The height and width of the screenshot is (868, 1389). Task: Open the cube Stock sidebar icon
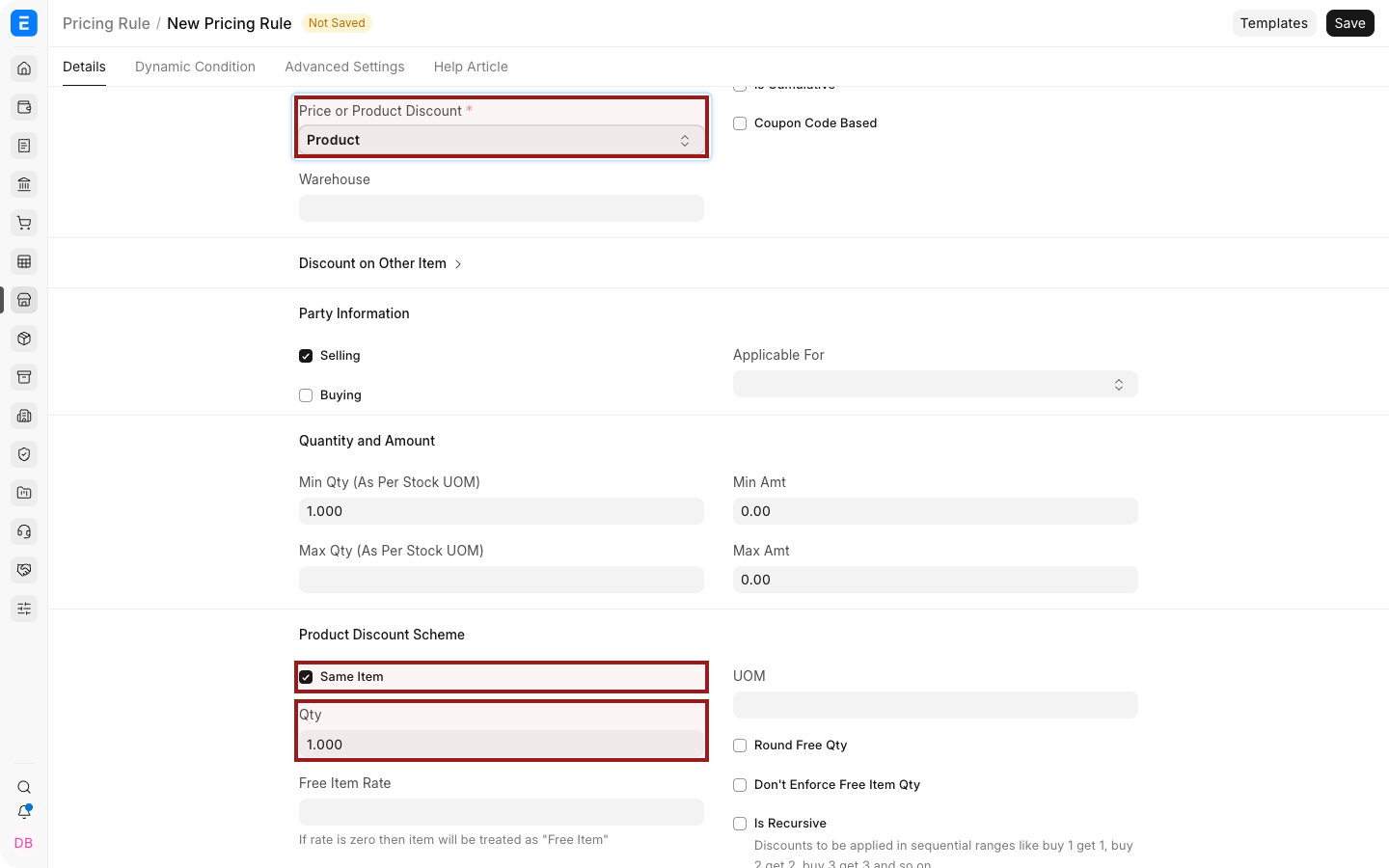click(x=24, y=339)
